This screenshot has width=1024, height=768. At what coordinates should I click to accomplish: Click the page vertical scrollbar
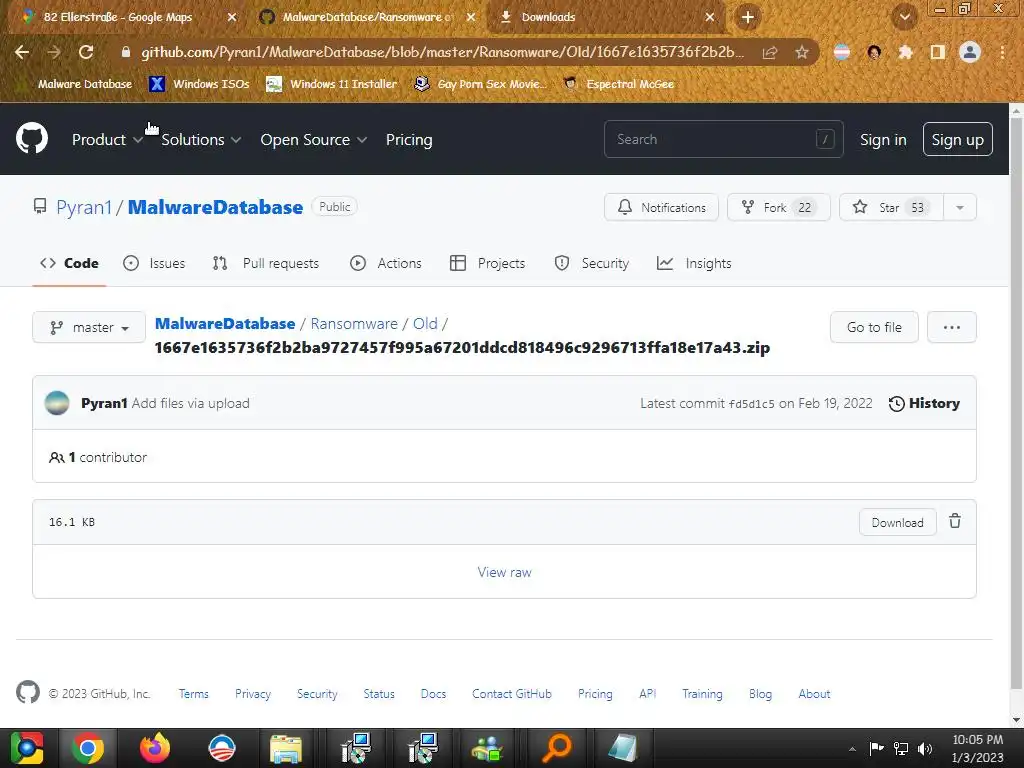tap(1016, 405)
